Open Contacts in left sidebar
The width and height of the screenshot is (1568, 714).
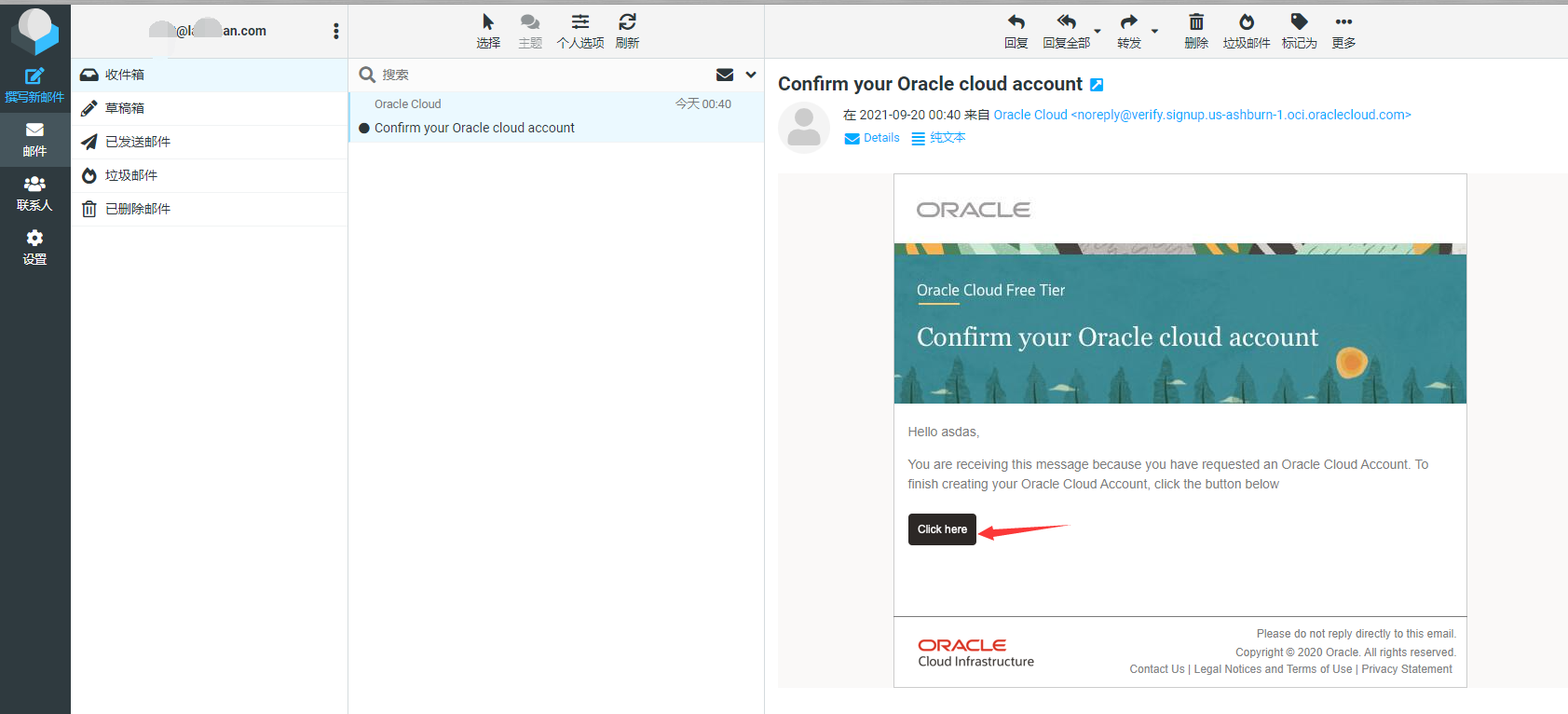34,194
